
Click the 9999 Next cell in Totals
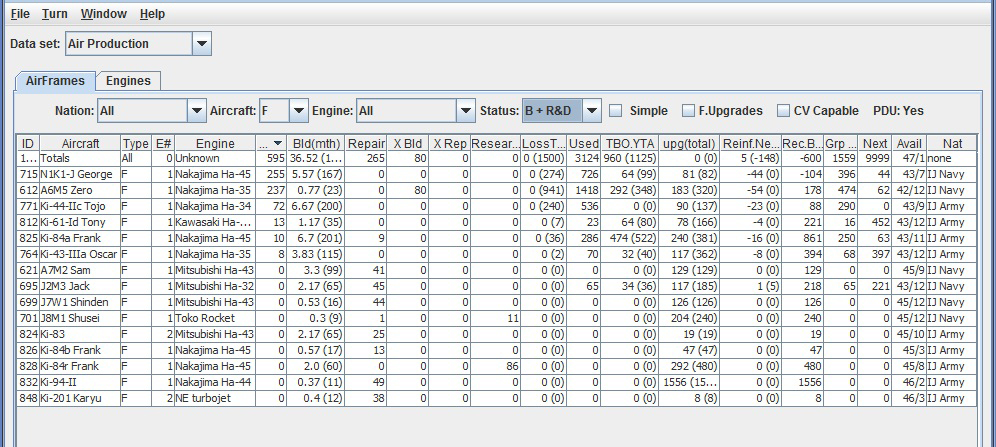875,158
